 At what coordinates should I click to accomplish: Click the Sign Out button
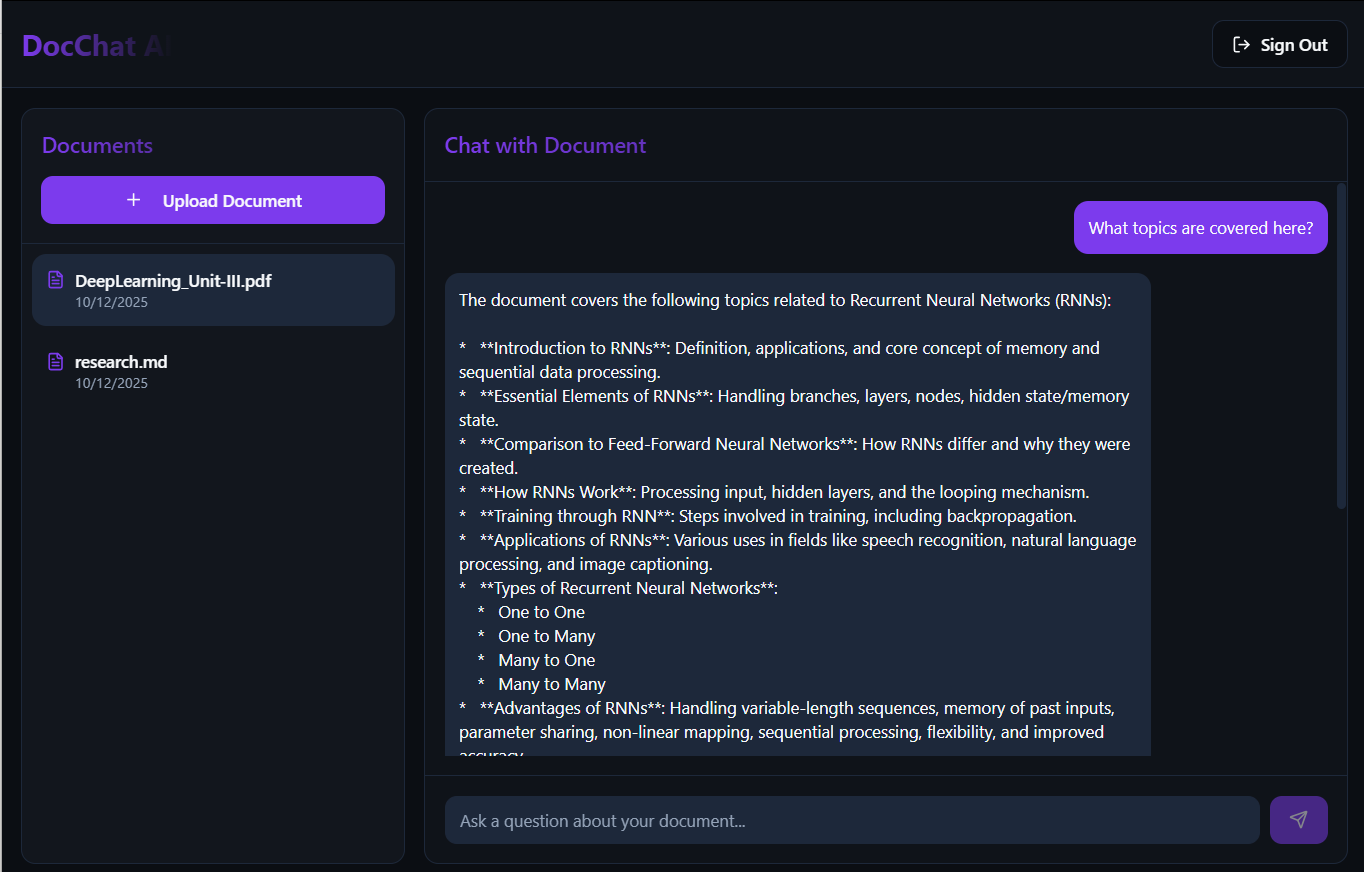click(1279, 45)
